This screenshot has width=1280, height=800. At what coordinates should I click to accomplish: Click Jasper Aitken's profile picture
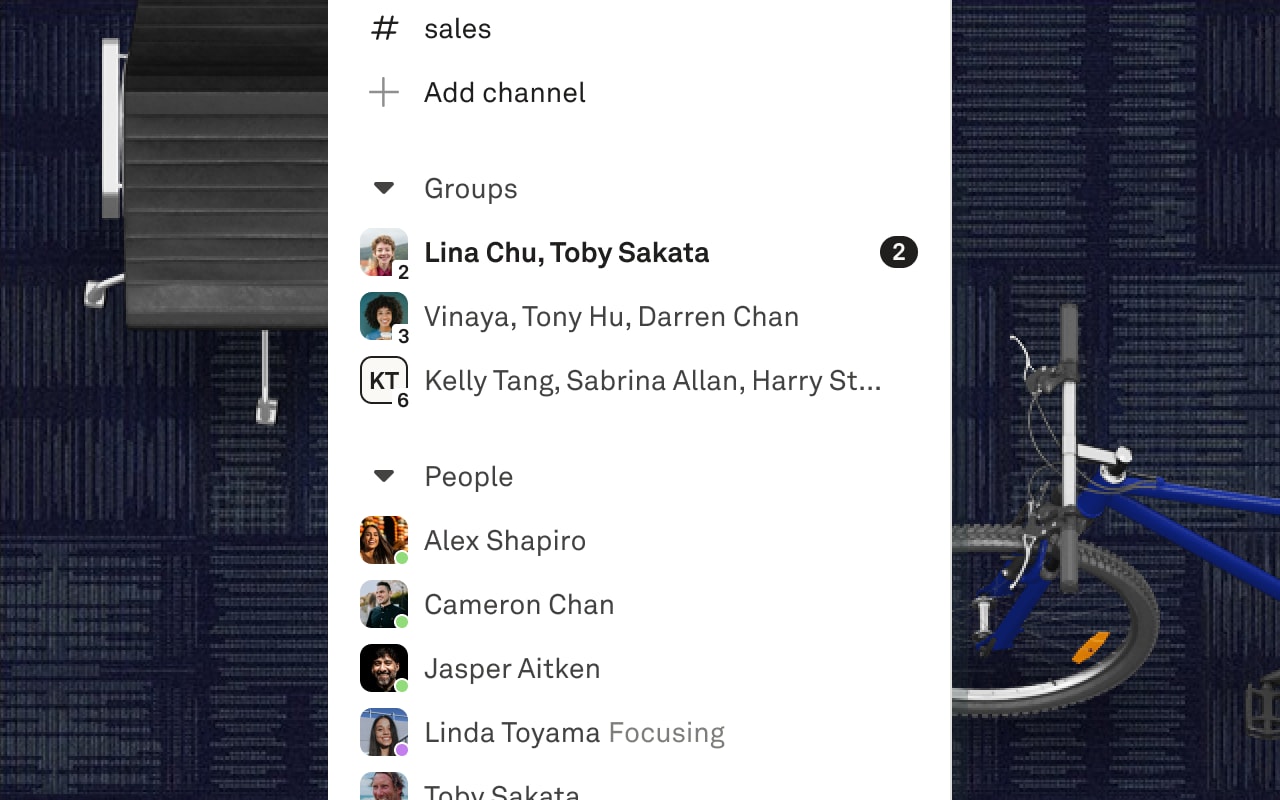coord(384,668)
